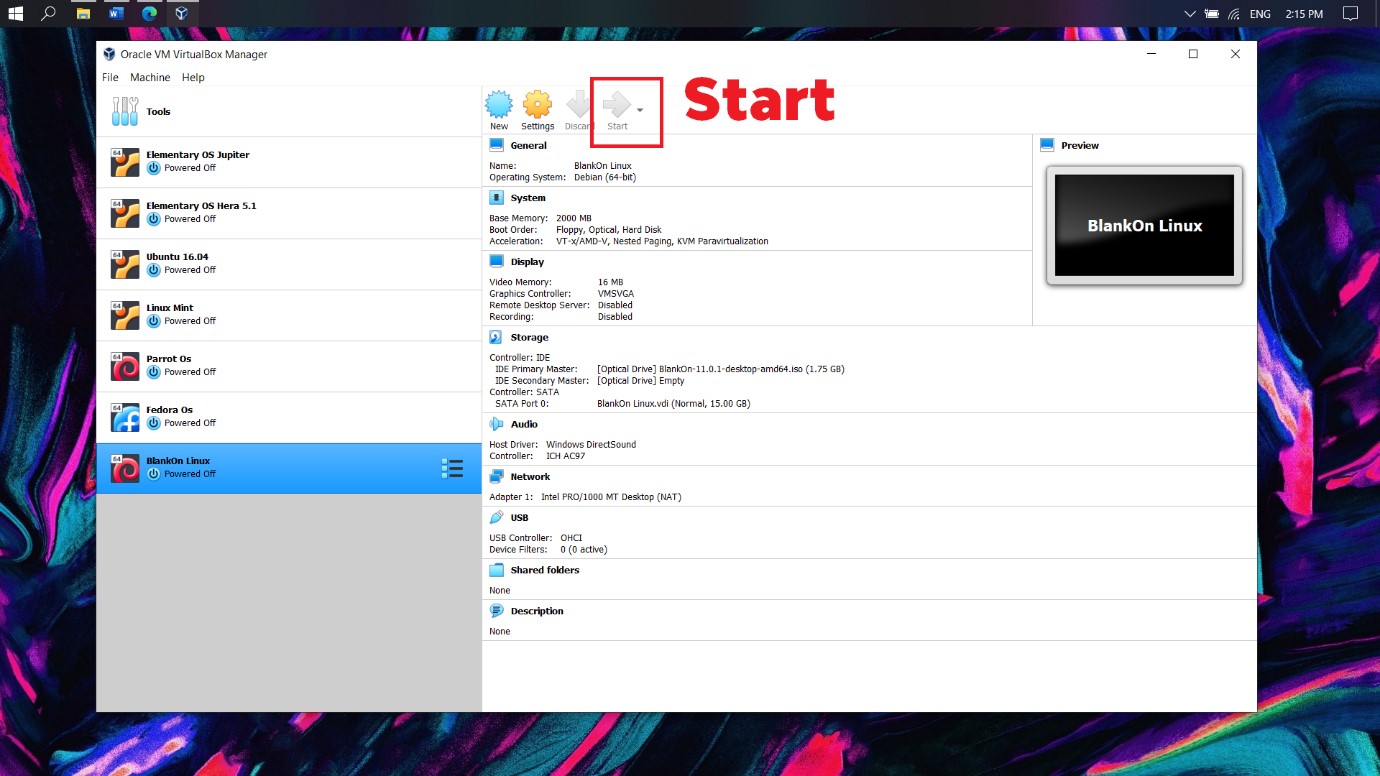Click the BlankOn-11.0.1-desktop-amd64.iso optical drive entry
Screen dimensions: 1380x776
(x=720, y=369)
